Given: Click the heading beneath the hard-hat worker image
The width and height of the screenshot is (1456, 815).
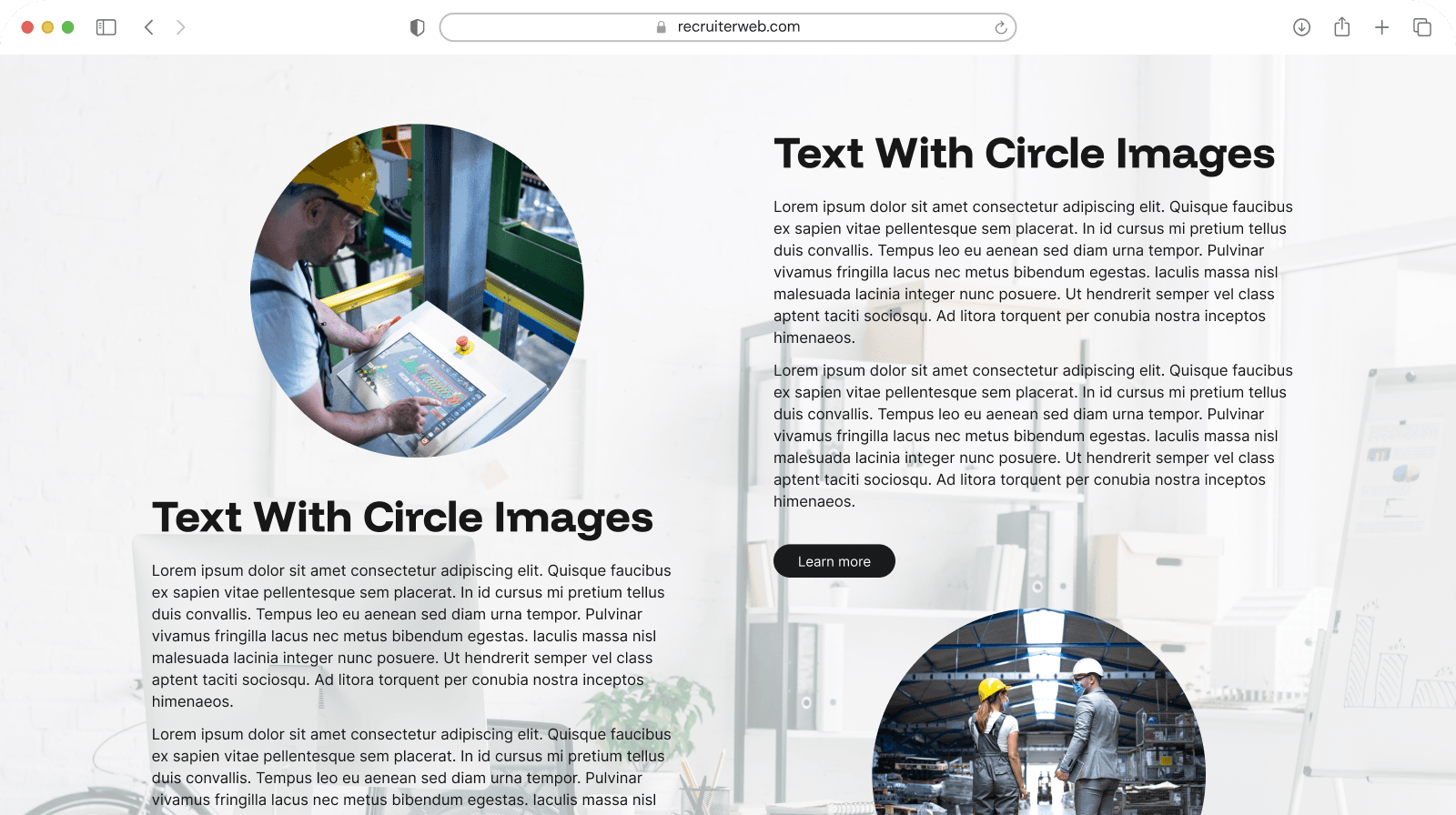Looking at the screenshot, I should point(402,518).
